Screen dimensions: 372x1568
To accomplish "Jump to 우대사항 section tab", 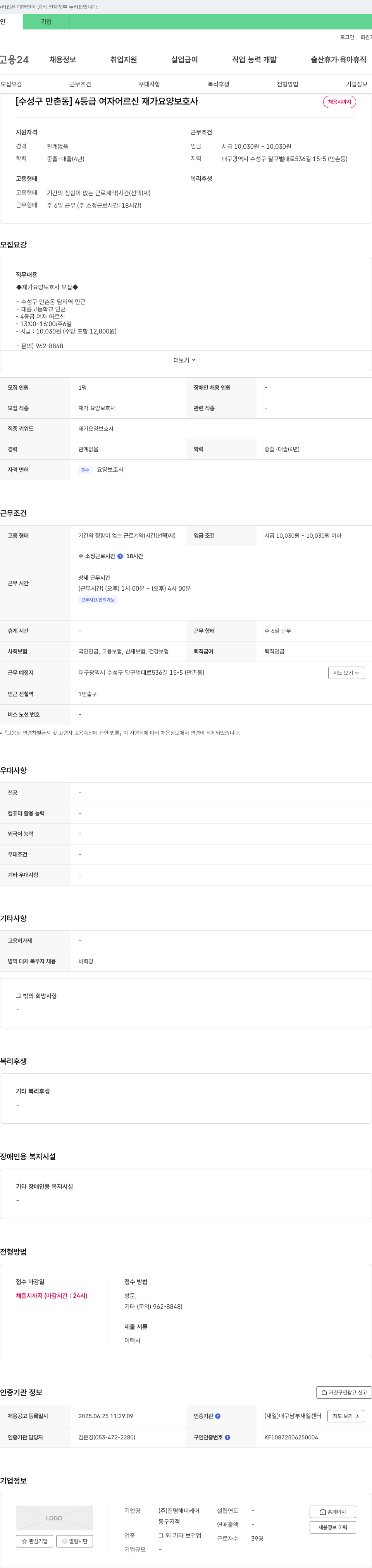I will pyautogui.click(x=149, y=84).
